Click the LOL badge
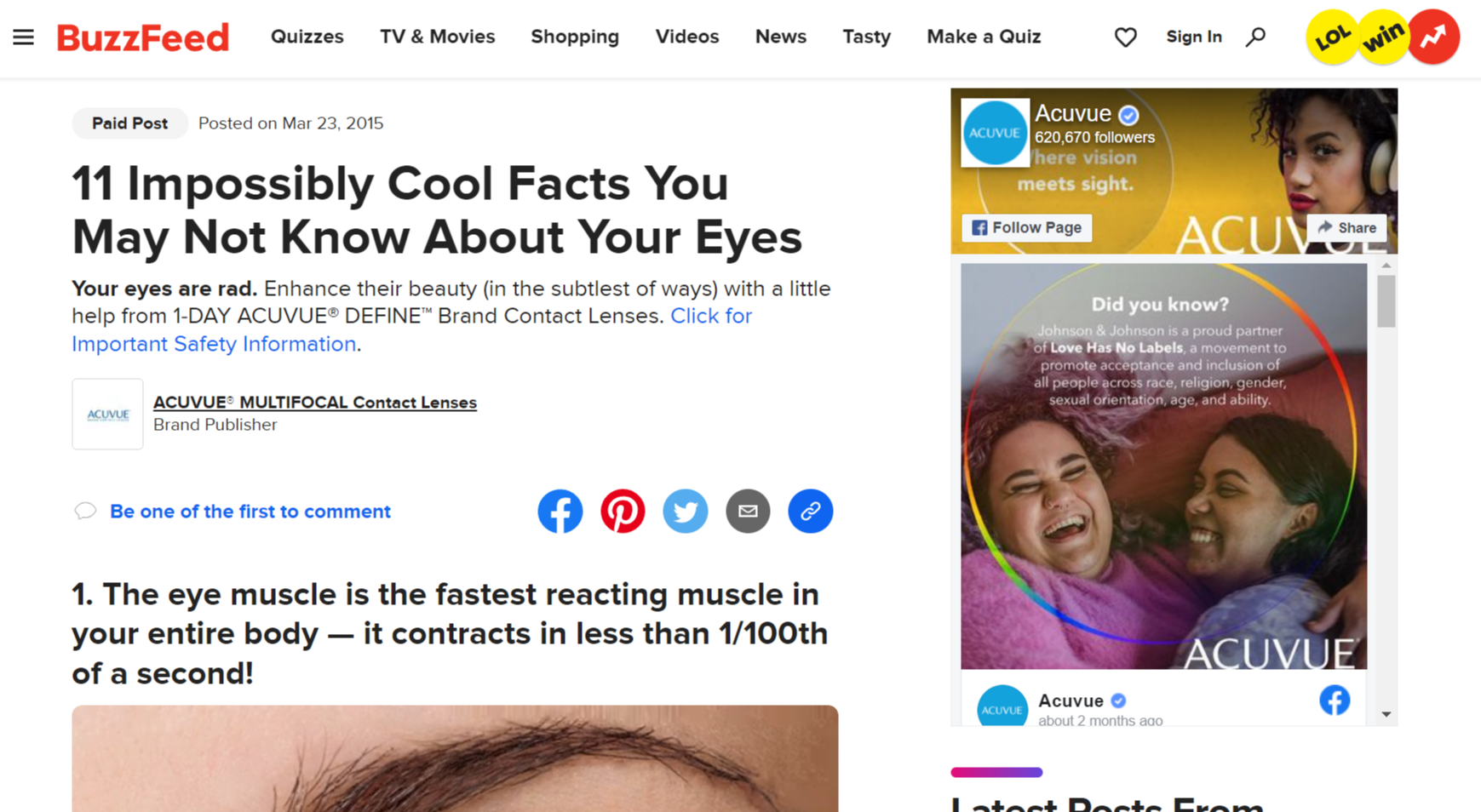This screenshot has width=1481, height=812. click(1332, 37)
